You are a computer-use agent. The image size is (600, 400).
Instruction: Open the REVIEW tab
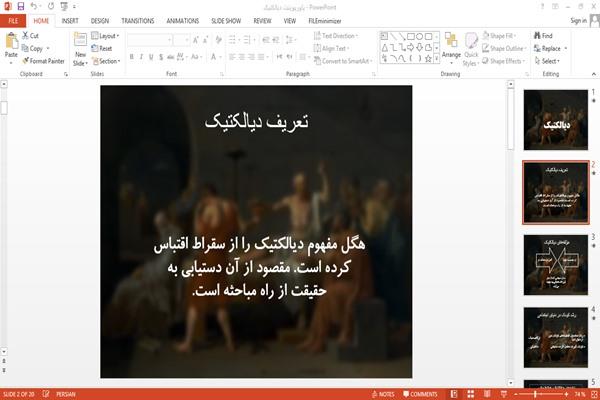tap(262, 21)
